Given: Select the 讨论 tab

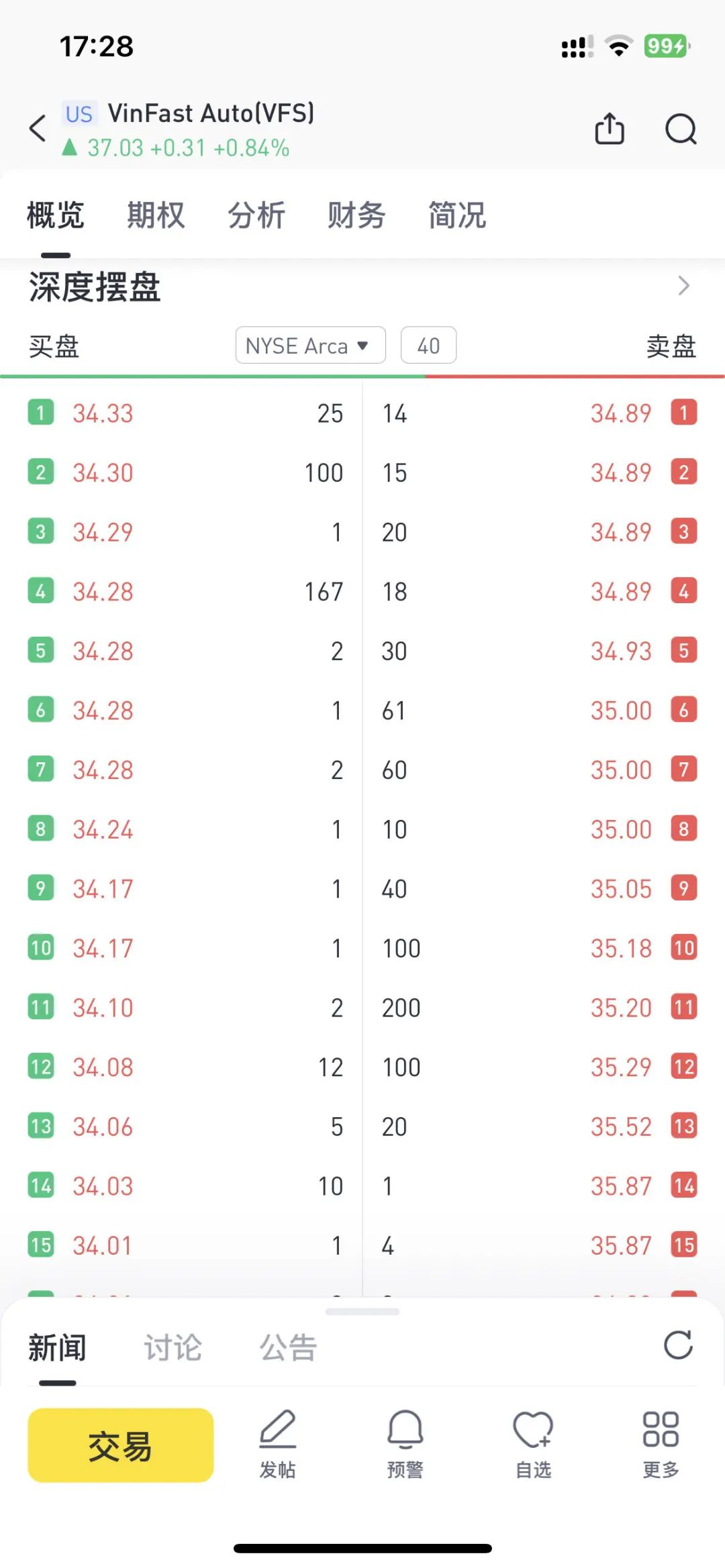Looking at the screenshot, I should 173,1347.
